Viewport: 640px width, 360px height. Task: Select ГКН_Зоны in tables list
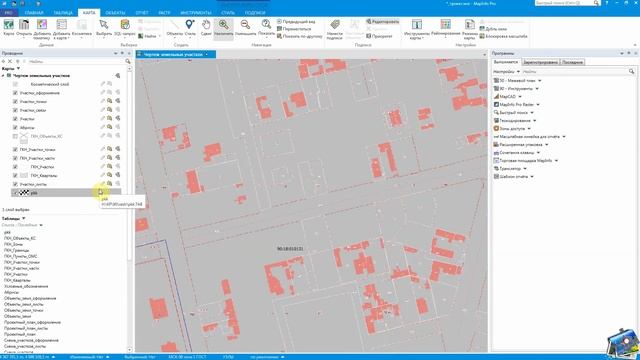pos(14,244)
